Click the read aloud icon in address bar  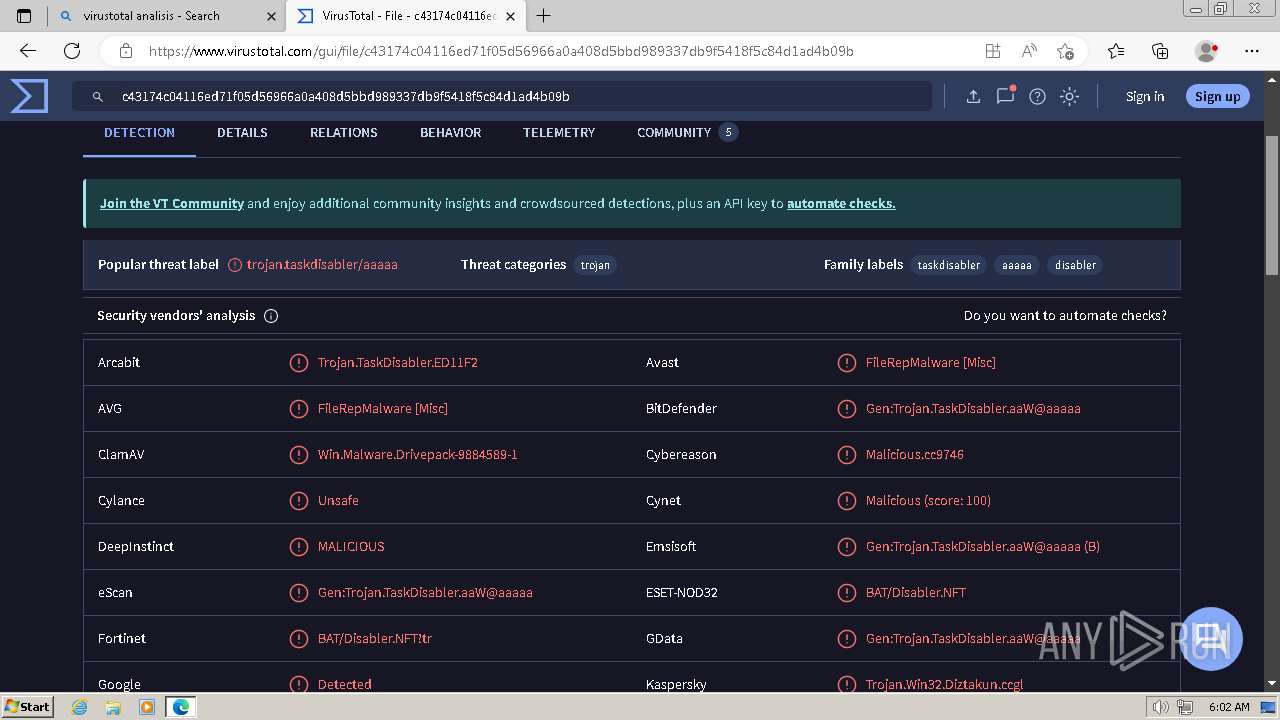[x=1029, y=51]
